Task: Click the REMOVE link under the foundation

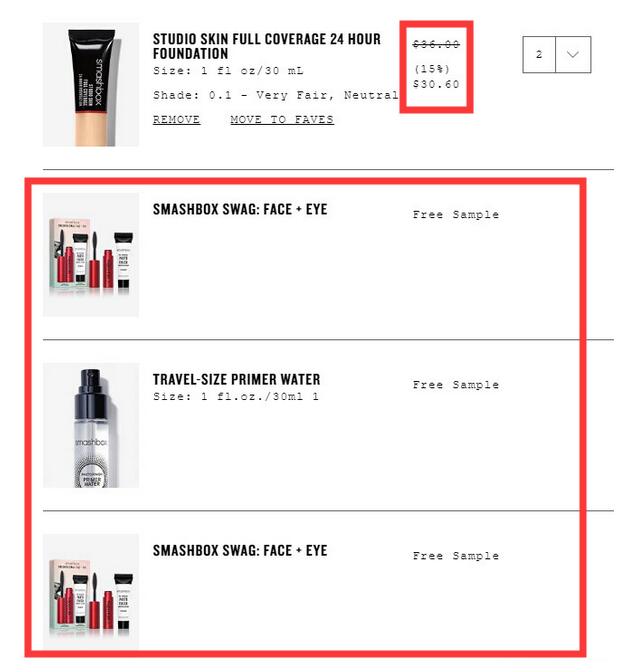Action: tap(176, 120)
